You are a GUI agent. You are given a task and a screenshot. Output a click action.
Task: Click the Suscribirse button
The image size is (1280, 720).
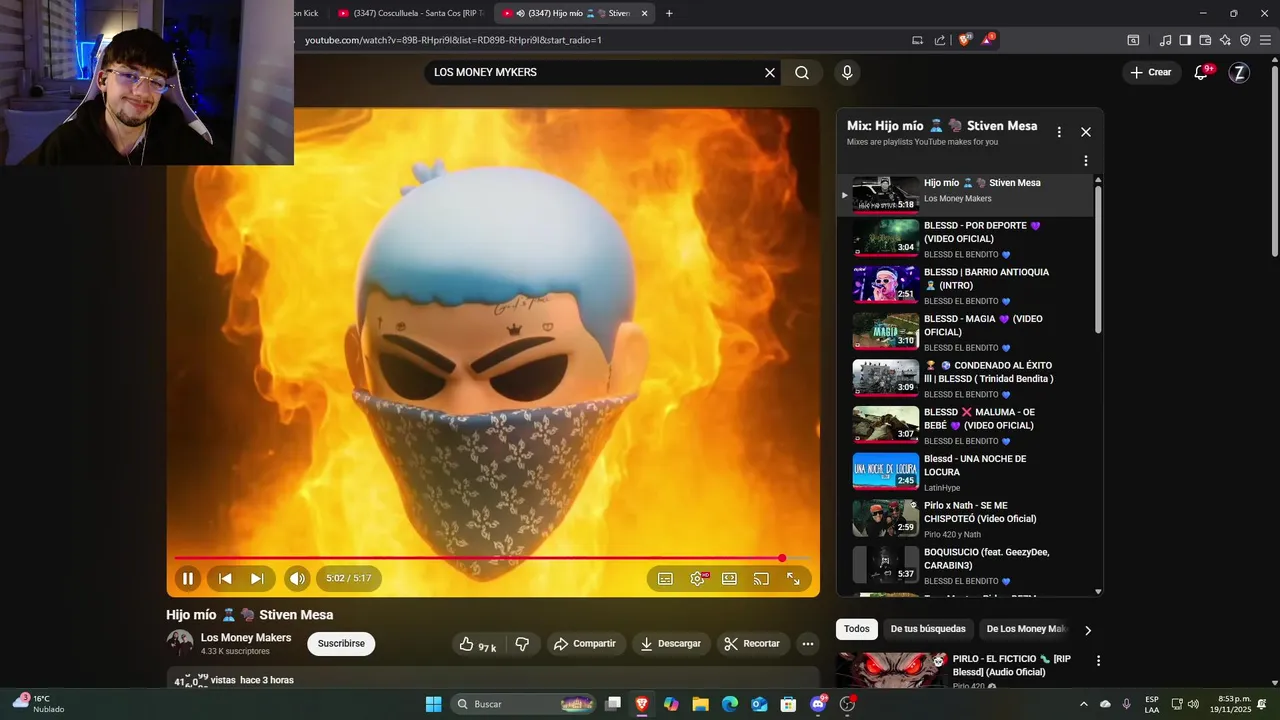[341, 644]
